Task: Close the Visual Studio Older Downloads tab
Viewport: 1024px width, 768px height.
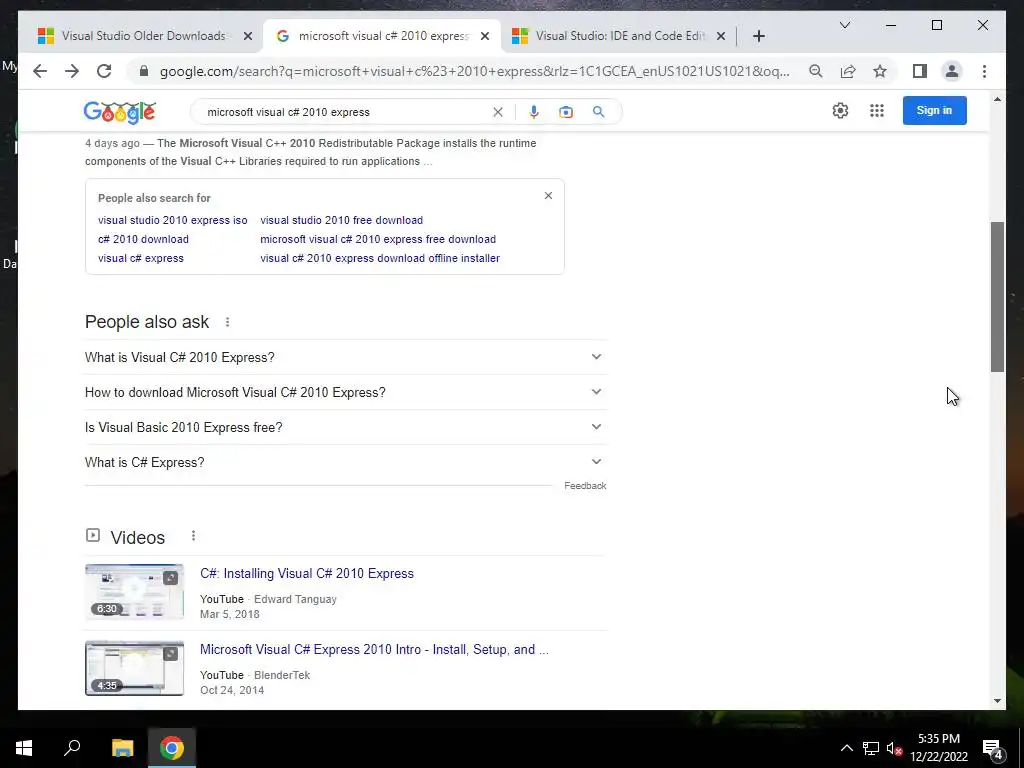Action: [248, 36]
